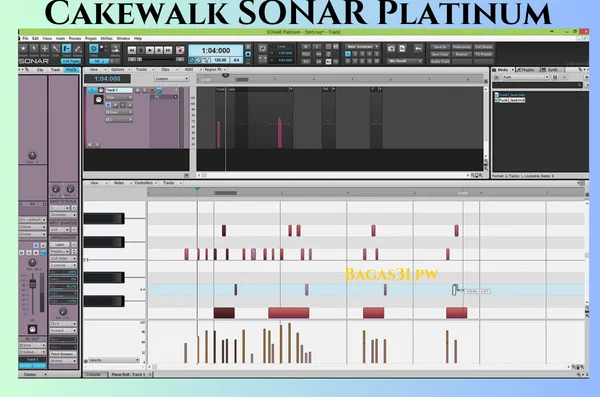Jump forward with fast-forward button
This screenshot has width=600, height=397.
[x=168, y=50]
